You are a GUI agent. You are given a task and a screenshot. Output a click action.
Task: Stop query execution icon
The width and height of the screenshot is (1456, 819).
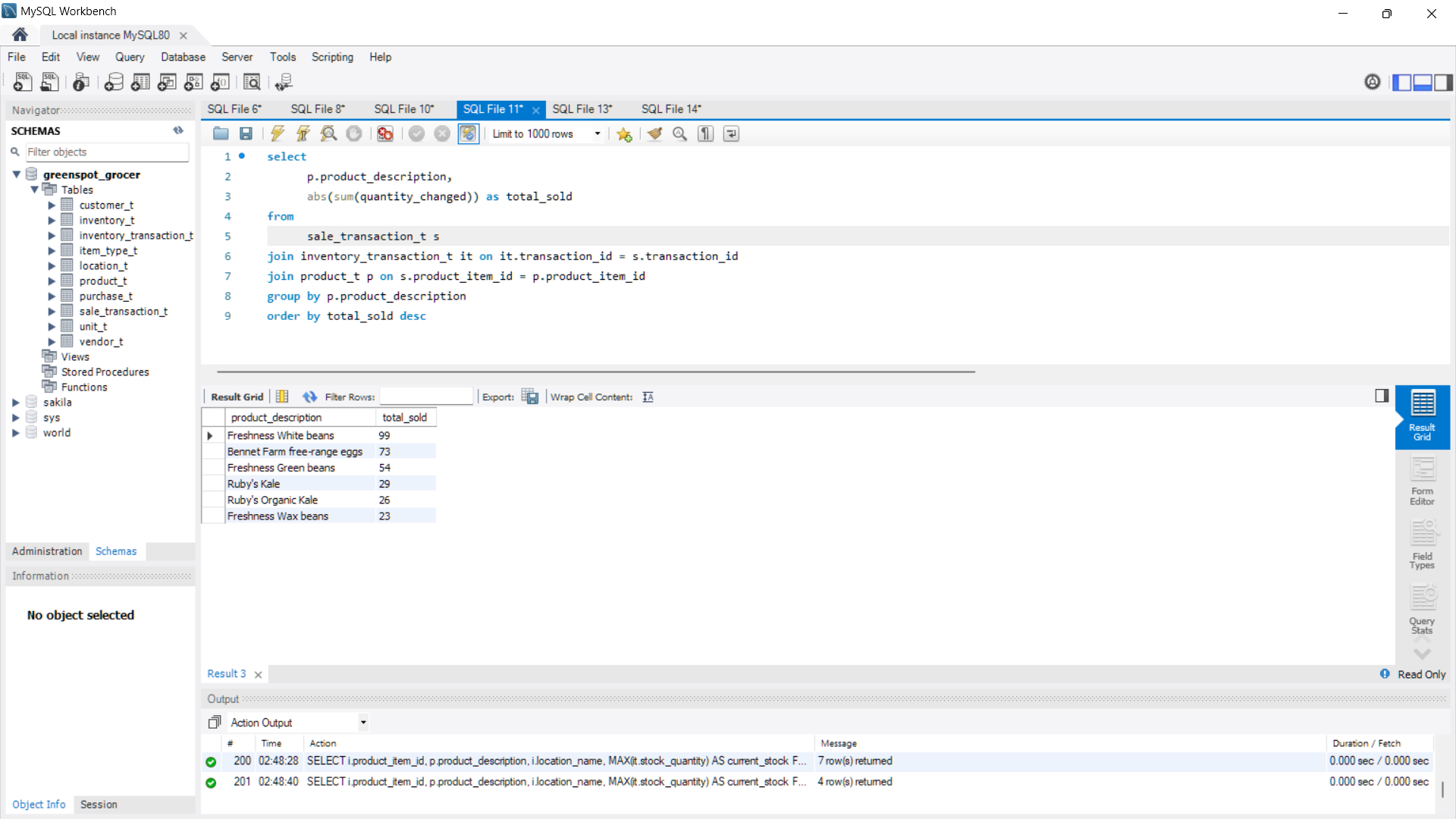point(354,134)
